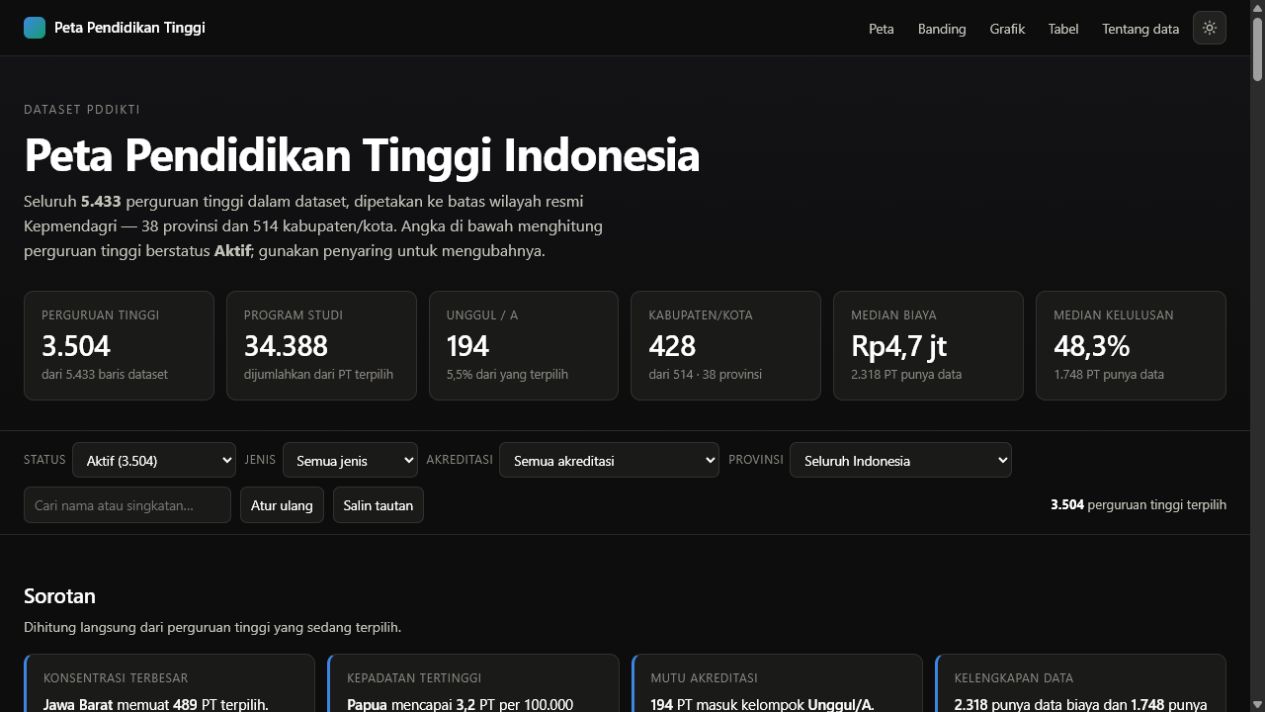Click the Kelengkapan Data highlight card

click(x=1080, y=683)
